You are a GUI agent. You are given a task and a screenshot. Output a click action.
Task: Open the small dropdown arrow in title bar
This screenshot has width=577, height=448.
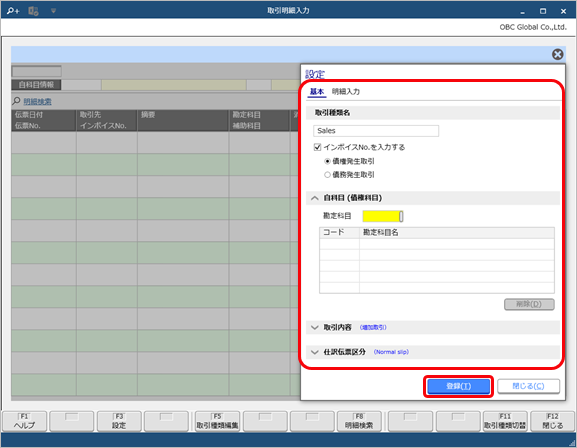[x=53, y=11]
